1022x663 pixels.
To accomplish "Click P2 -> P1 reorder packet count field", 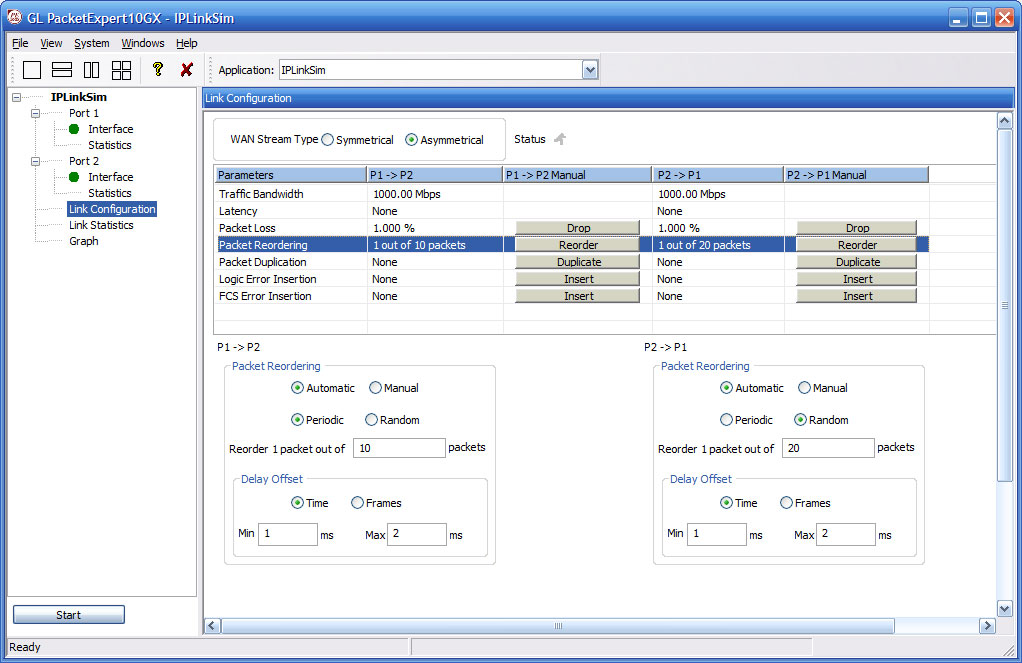I will 828,448.
